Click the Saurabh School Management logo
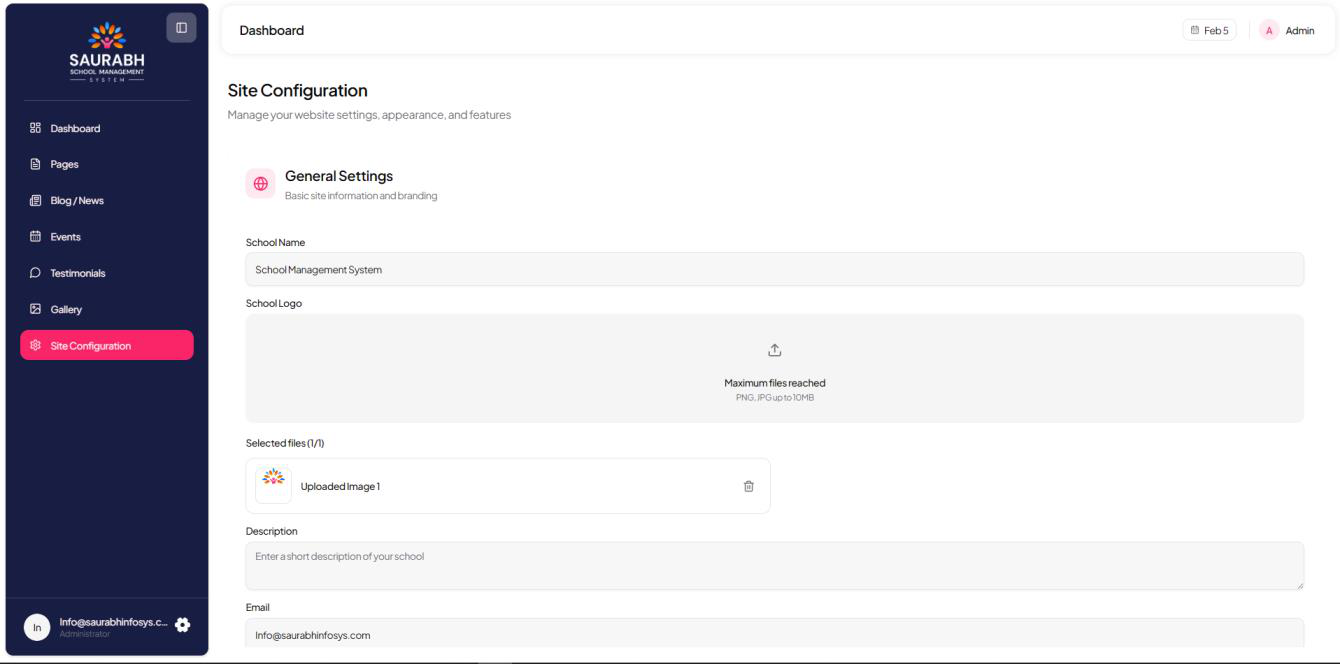1340x664 pixels. coord(107,58)
